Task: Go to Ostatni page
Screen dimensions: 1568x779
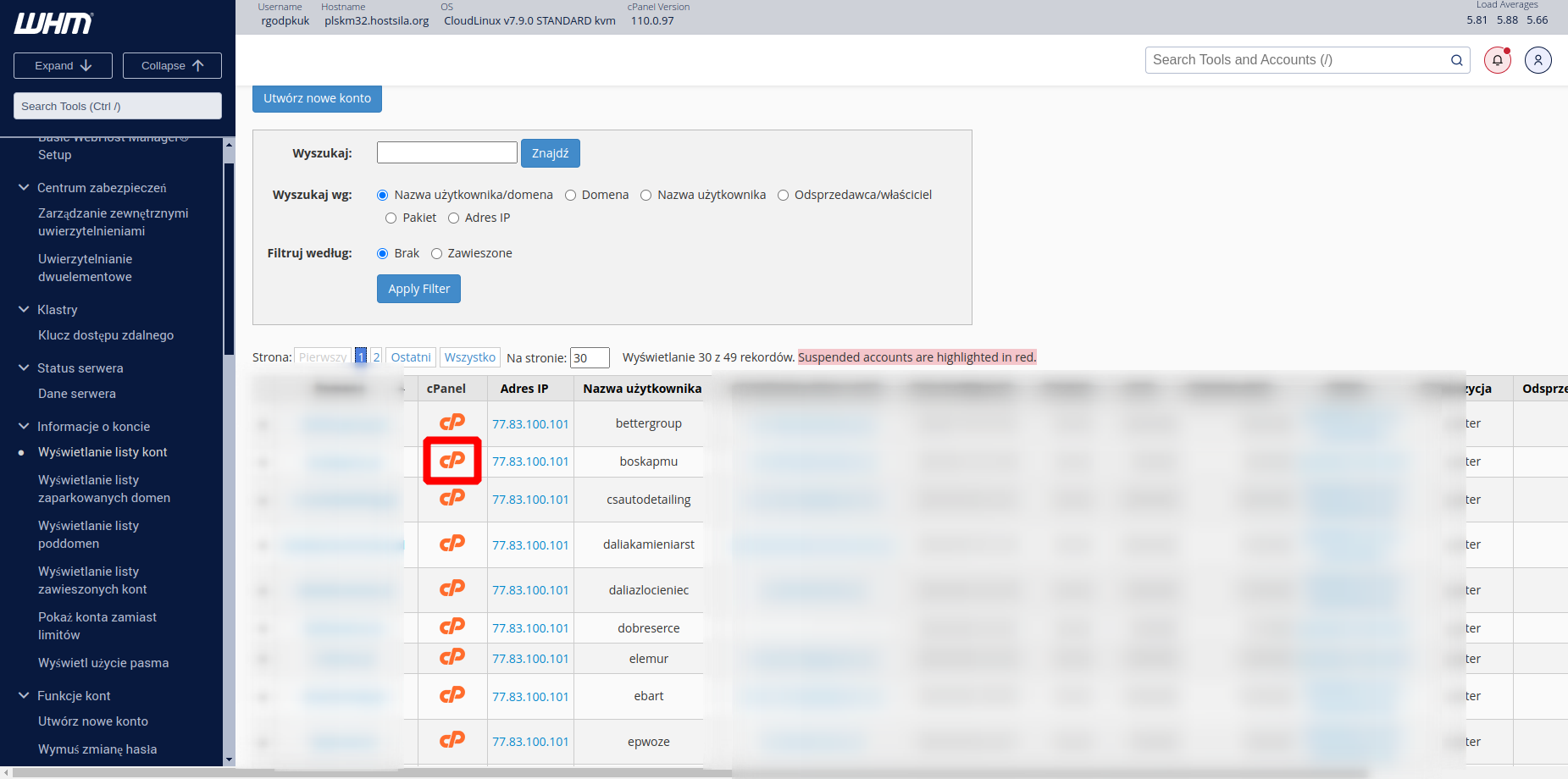Action: [411, 357]
